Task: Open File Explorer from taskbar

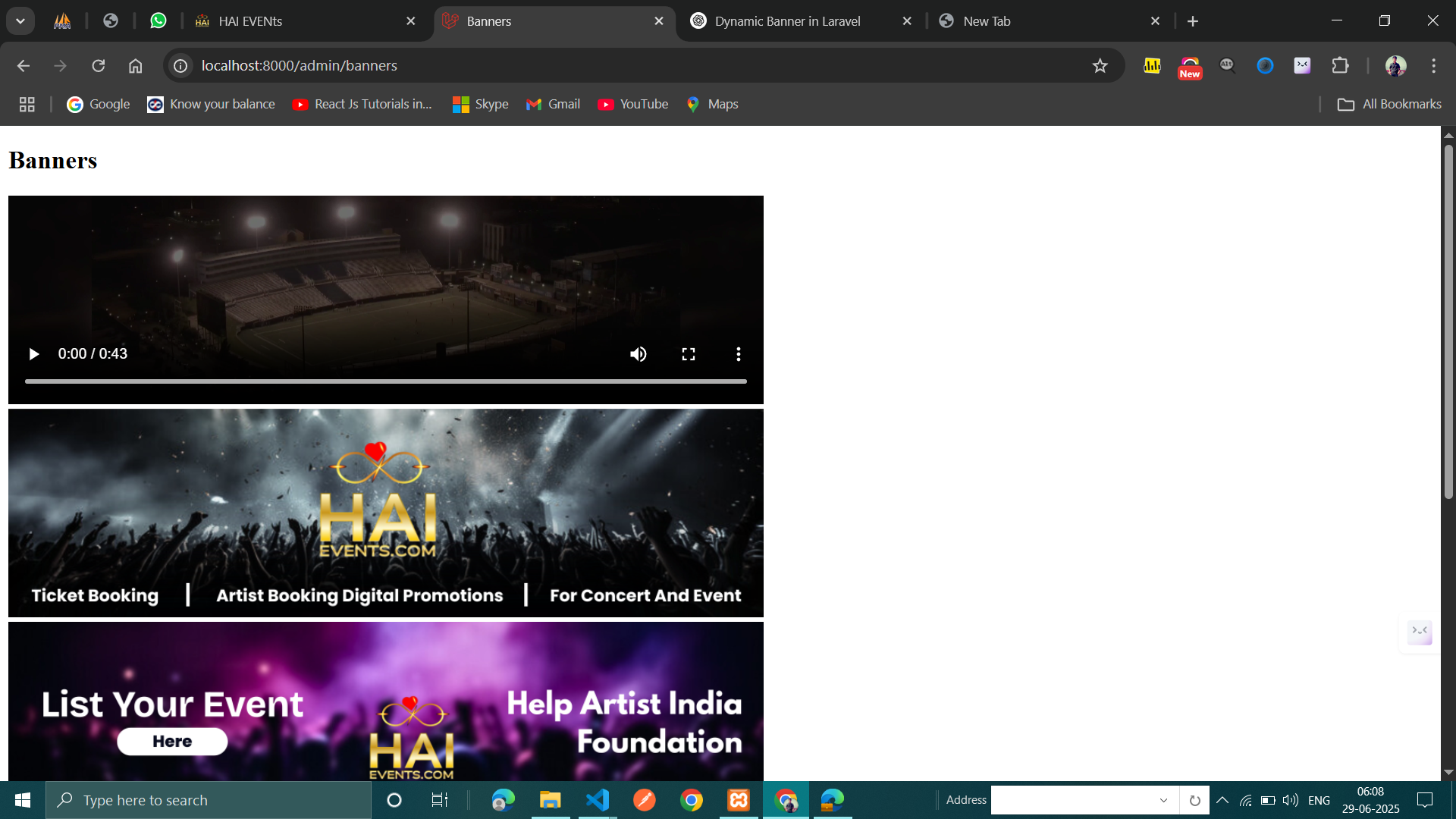Action: [x=550, y=800]
